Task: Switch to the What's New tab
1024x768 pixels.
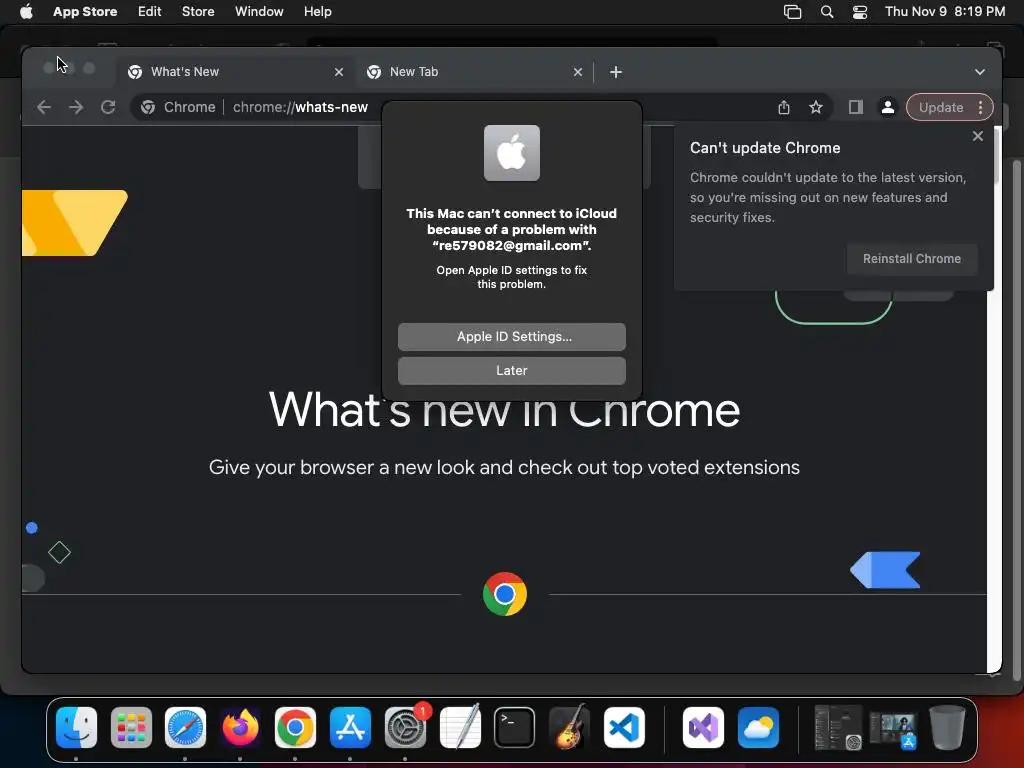Action: point(235,72)
